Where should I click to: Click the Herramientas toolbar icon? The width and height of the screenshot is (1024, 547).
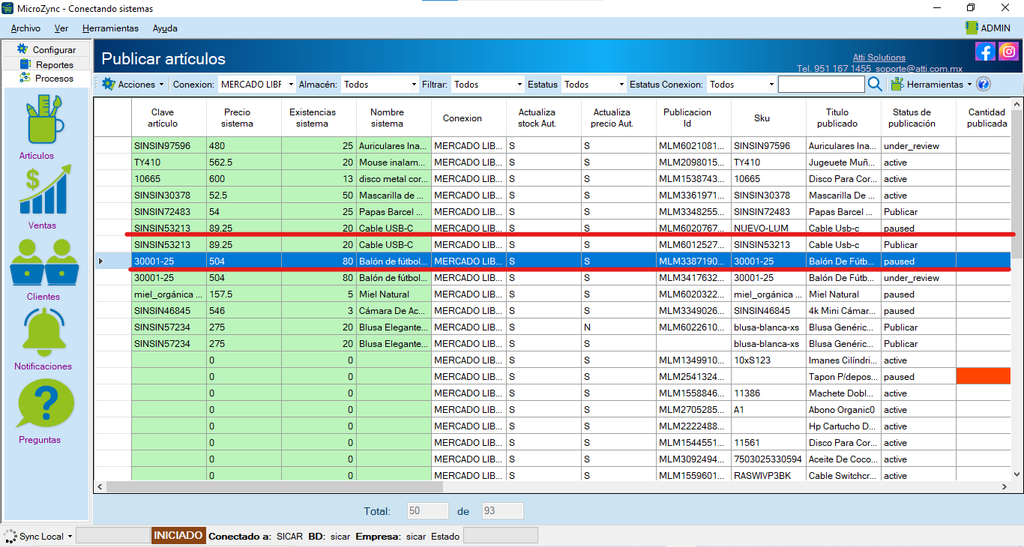[897, 84]
